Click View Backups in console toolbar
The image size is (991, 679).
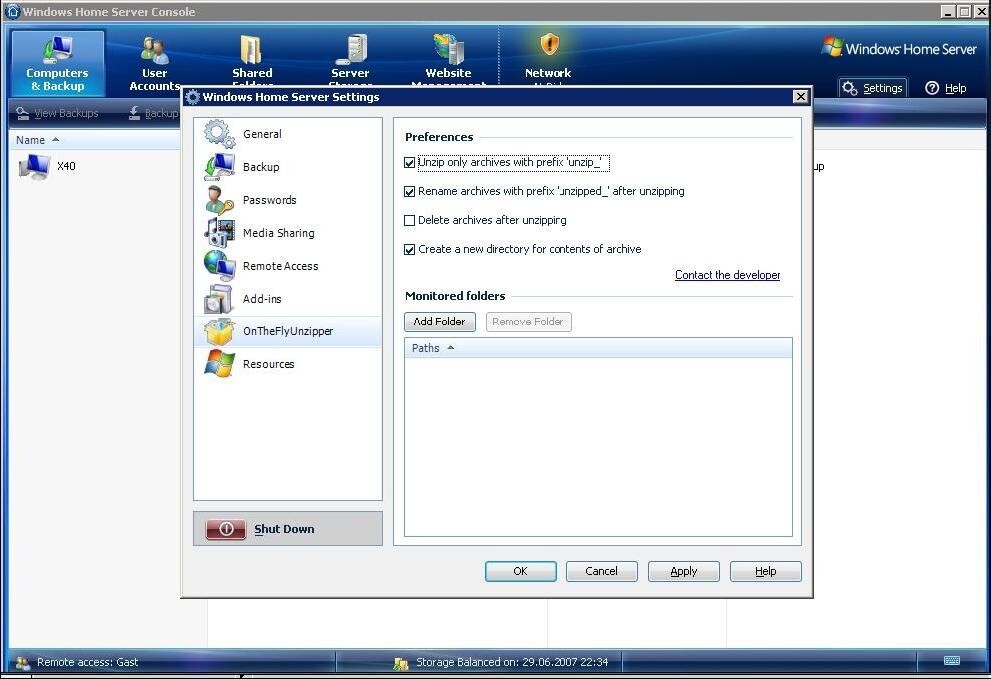point(57,113)
